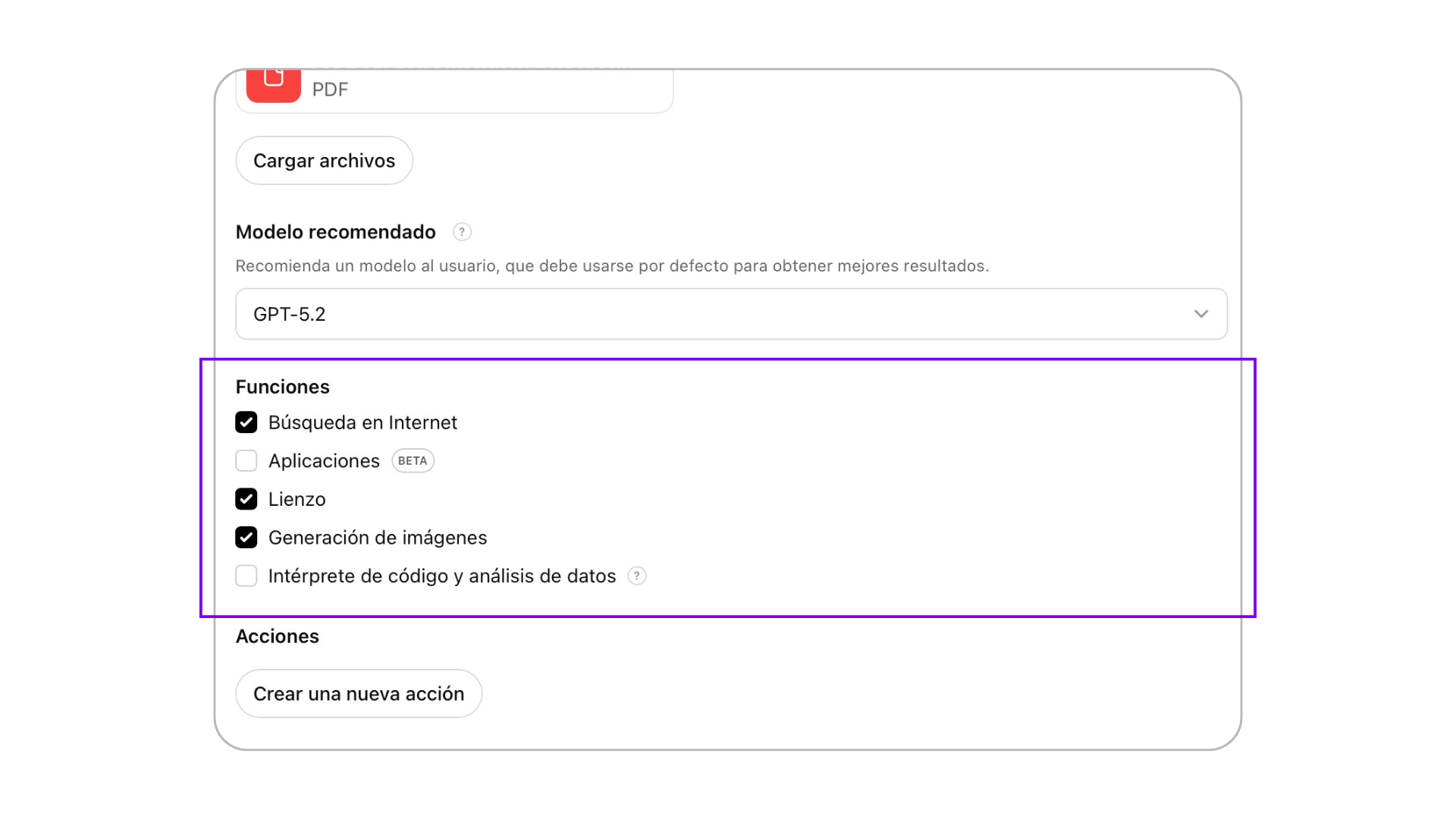The width and height of the screenshot is (1456, 819).
Task: Disable the Generación de imágenes checkbox
Action: coord(246,538)
